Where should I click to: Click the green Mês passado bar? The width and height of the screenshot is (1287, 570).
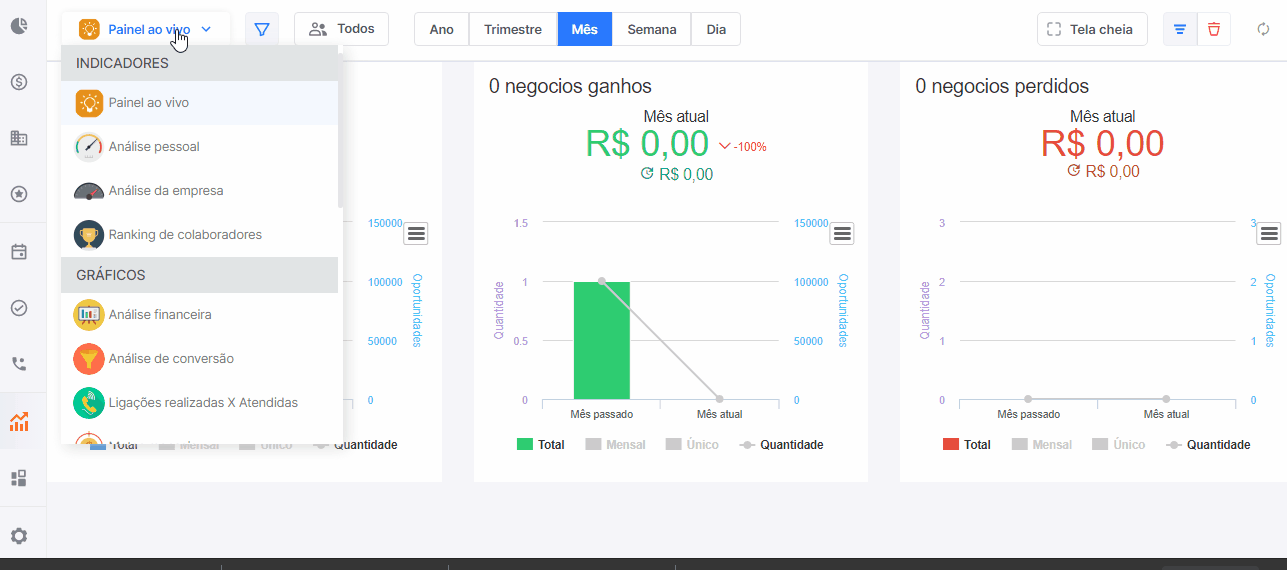(602, 341)
